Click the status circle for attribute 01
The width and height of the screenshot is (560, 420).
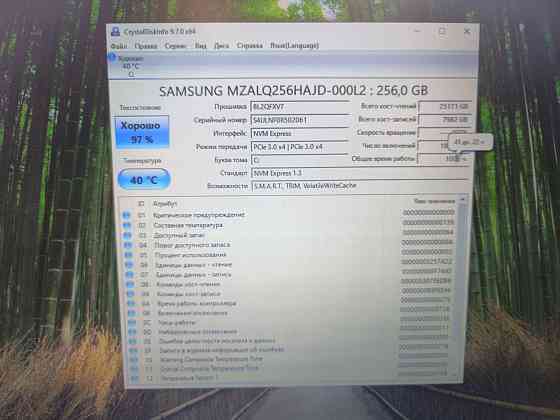tap(126, 215)
